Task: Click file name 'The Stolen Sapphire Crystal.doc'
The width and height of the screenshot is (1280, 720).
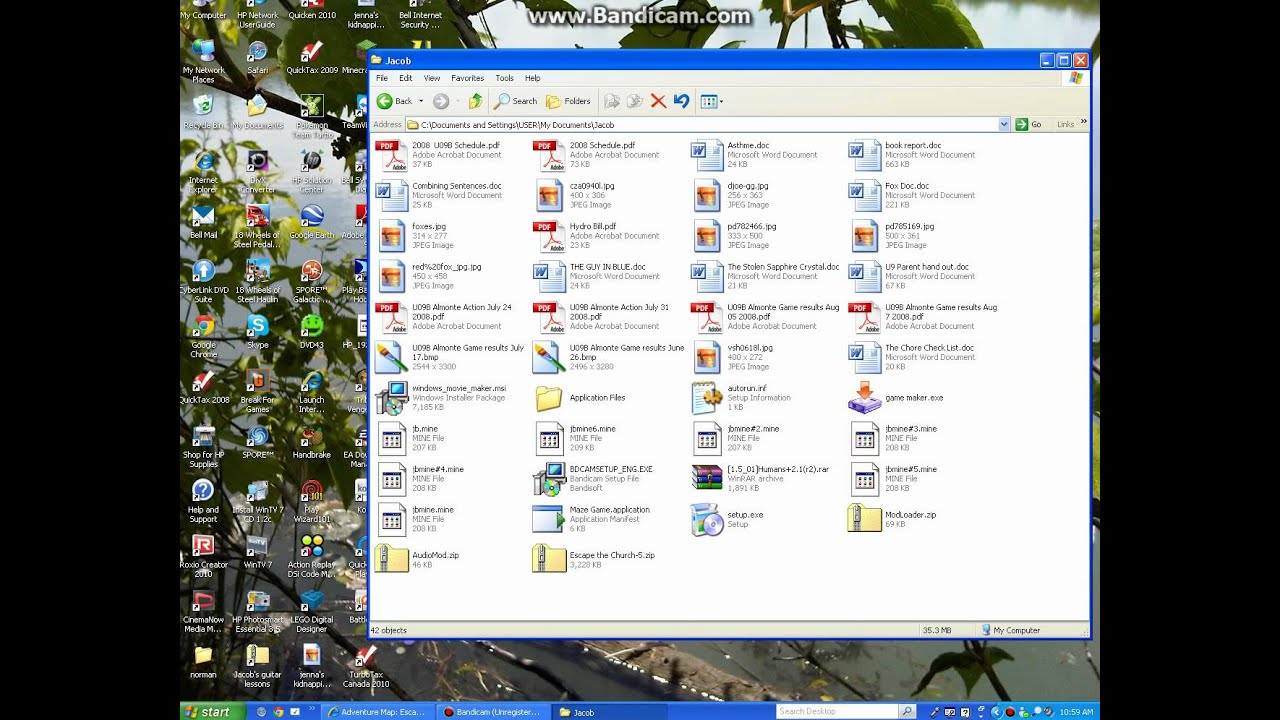Action: [x=783, y=267]
